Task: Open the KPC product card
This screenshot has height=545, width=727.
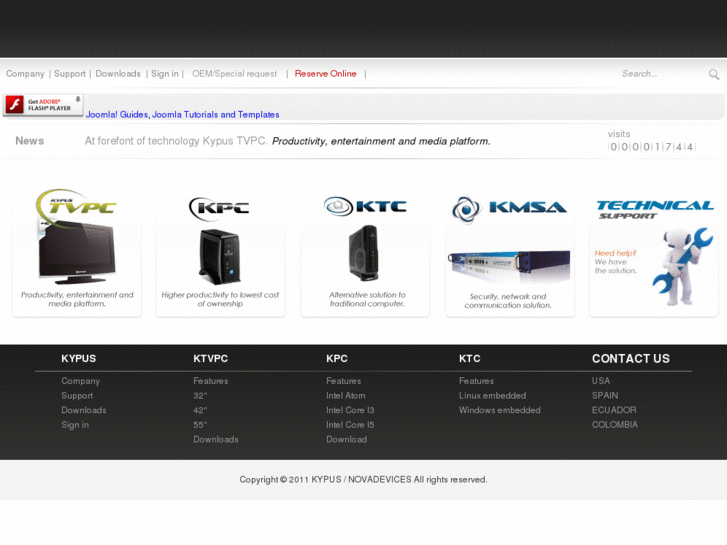Action: click(x=220, y=255)
